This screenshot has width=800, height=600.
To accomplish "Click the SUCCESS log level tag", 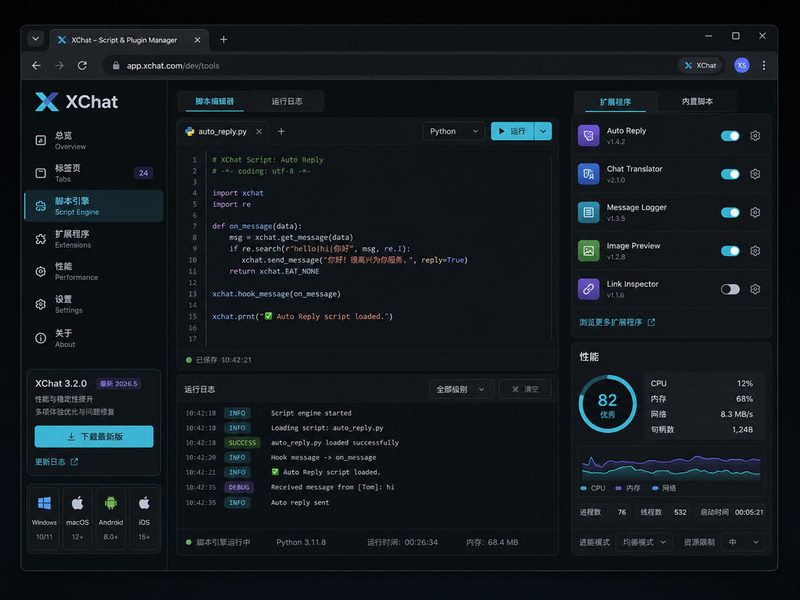I will tap(242, 443).
